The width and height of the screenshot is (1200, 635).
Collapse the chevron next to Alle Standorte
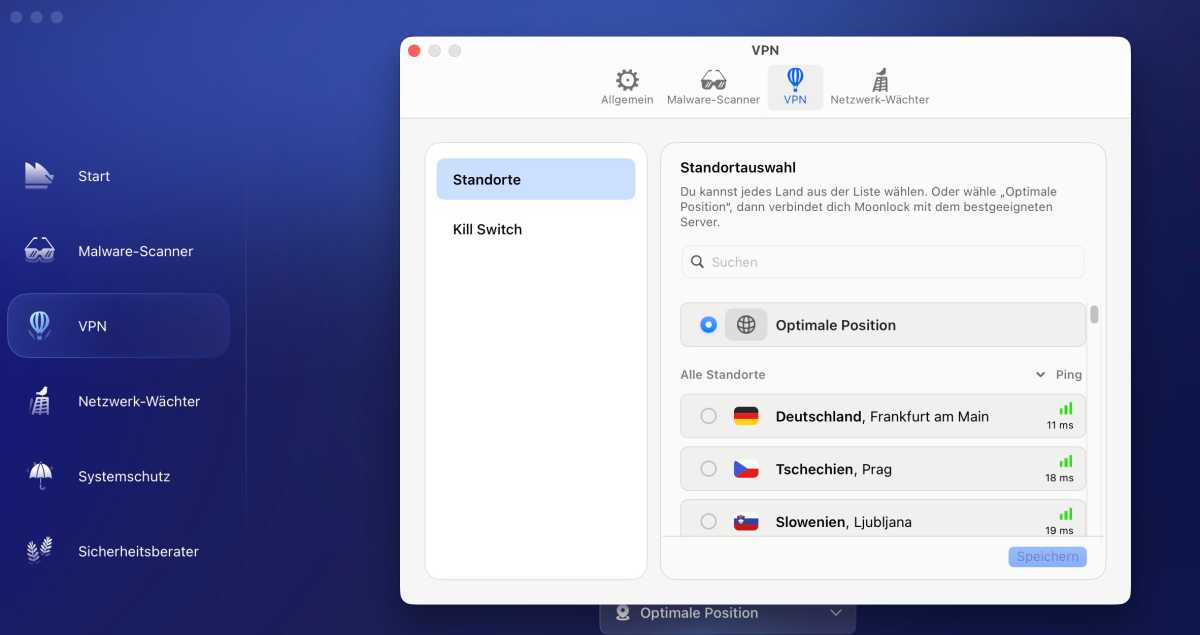(x=1040, y=374)
